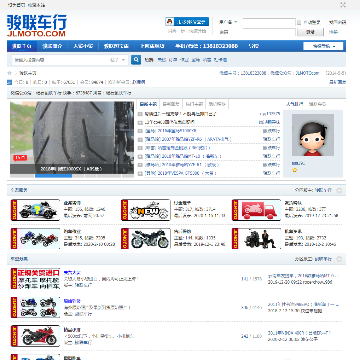
Task: Click the QQ penguin login button
Action: click(187, 22)
